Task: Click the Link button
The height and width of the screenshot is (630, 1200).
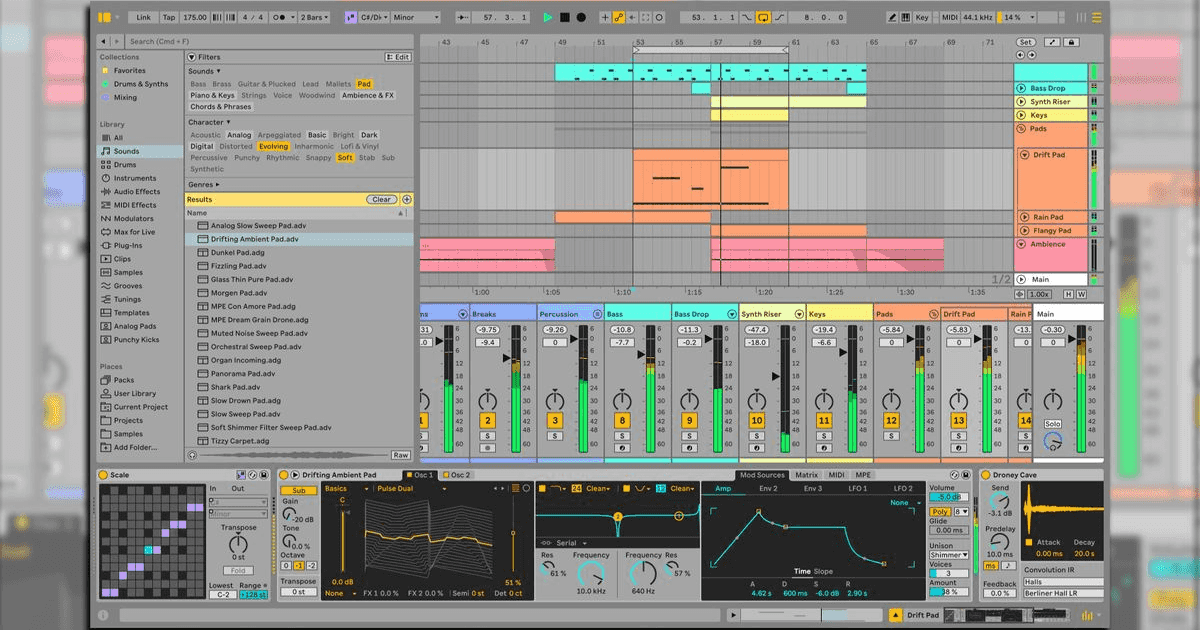Action: [x=144, y=17]
